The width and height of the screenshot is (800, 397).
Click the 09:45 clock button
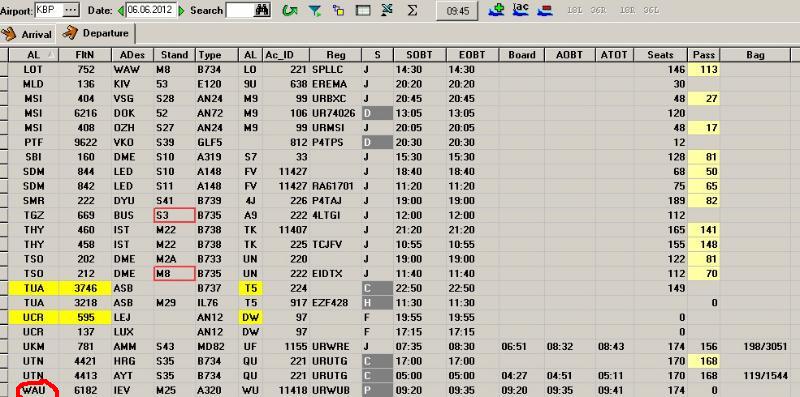[x=457, y=11]
